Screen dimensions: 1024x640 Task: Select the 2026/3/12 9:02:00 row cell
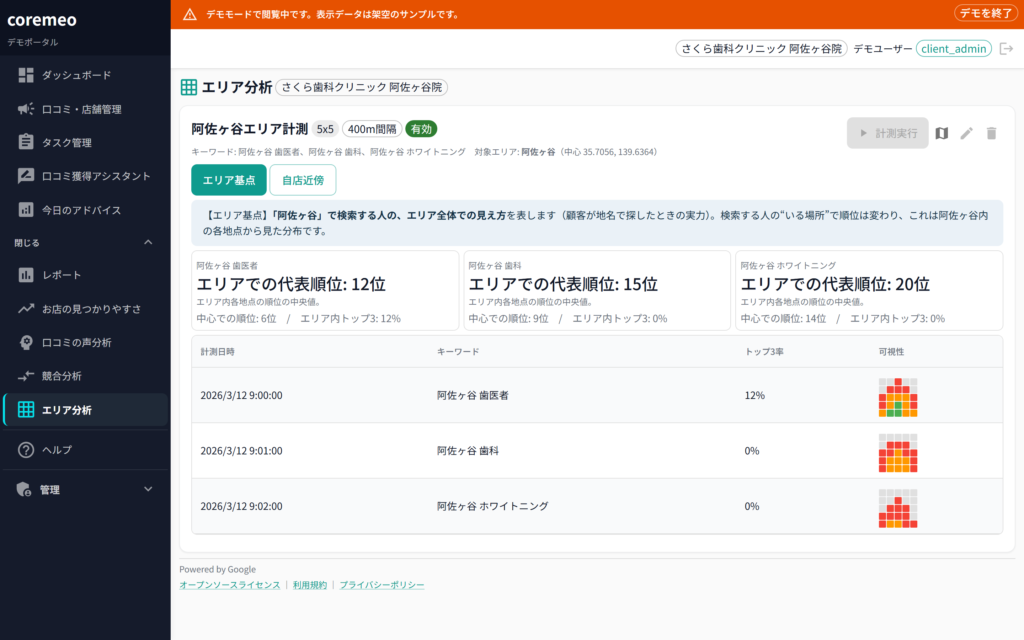tap(242, 506)
